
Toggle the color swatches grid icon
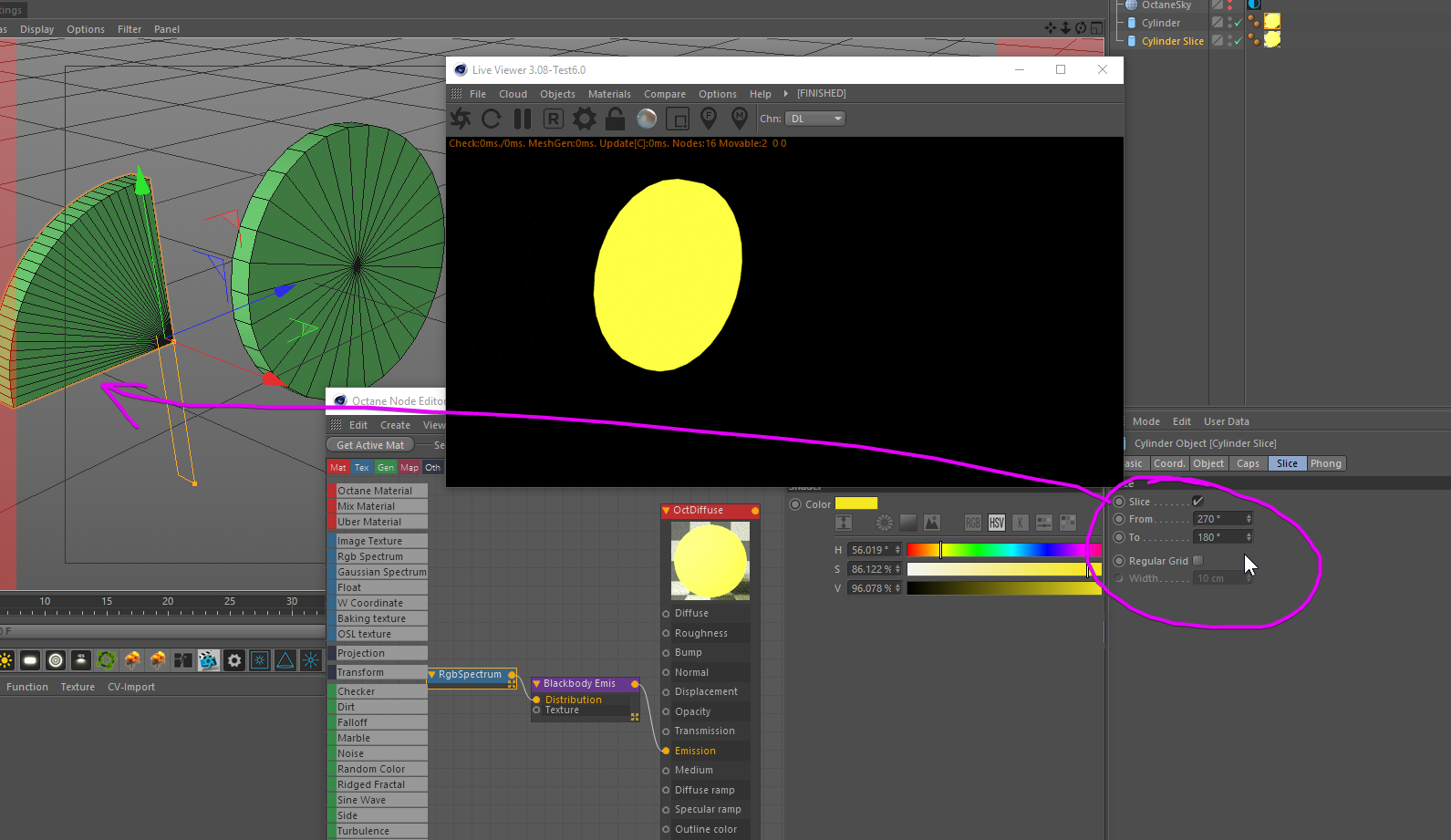(x=1068, y=523)
